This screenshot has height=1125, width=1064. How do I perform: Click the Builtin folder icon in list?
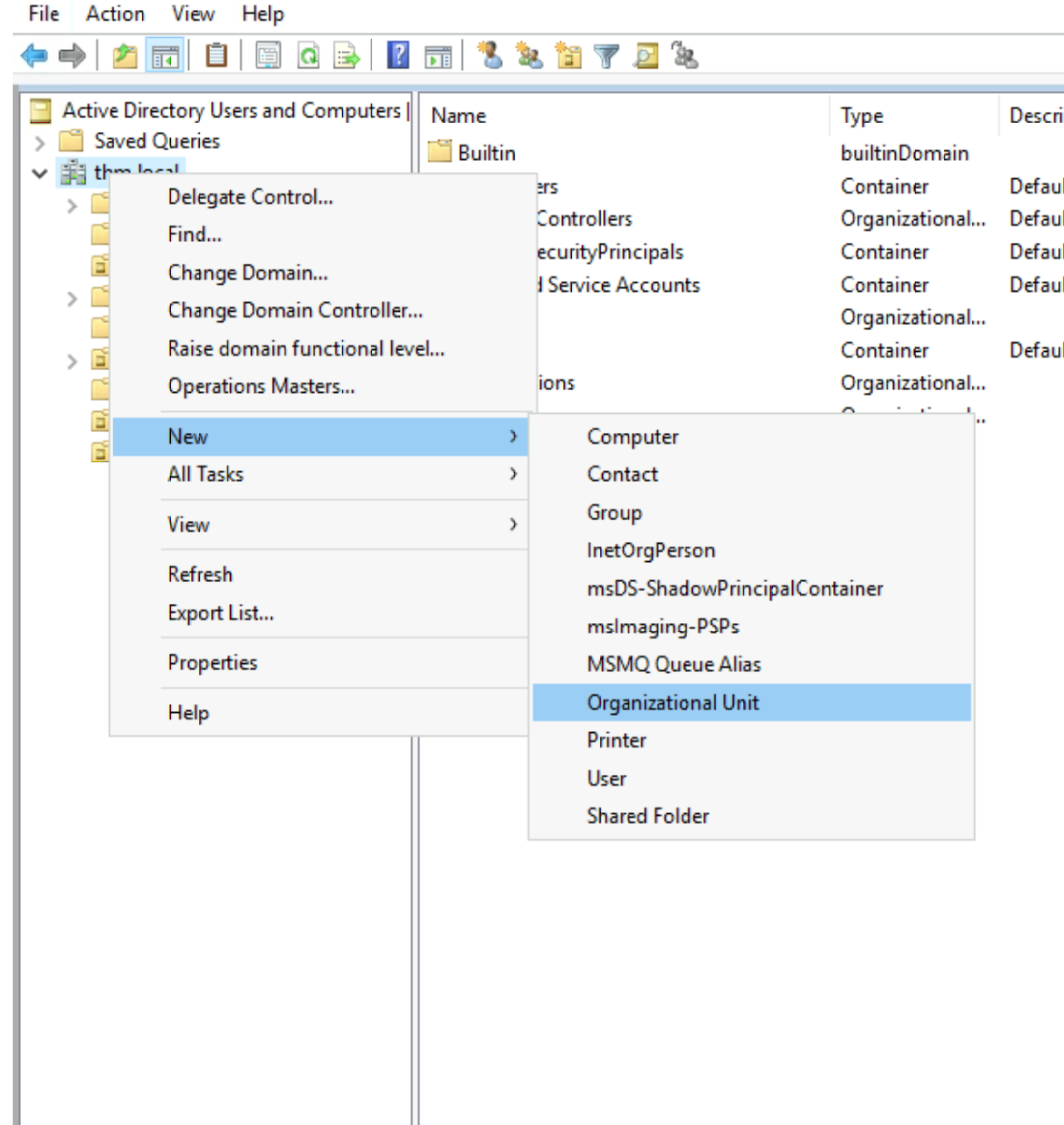coord(440,151)
